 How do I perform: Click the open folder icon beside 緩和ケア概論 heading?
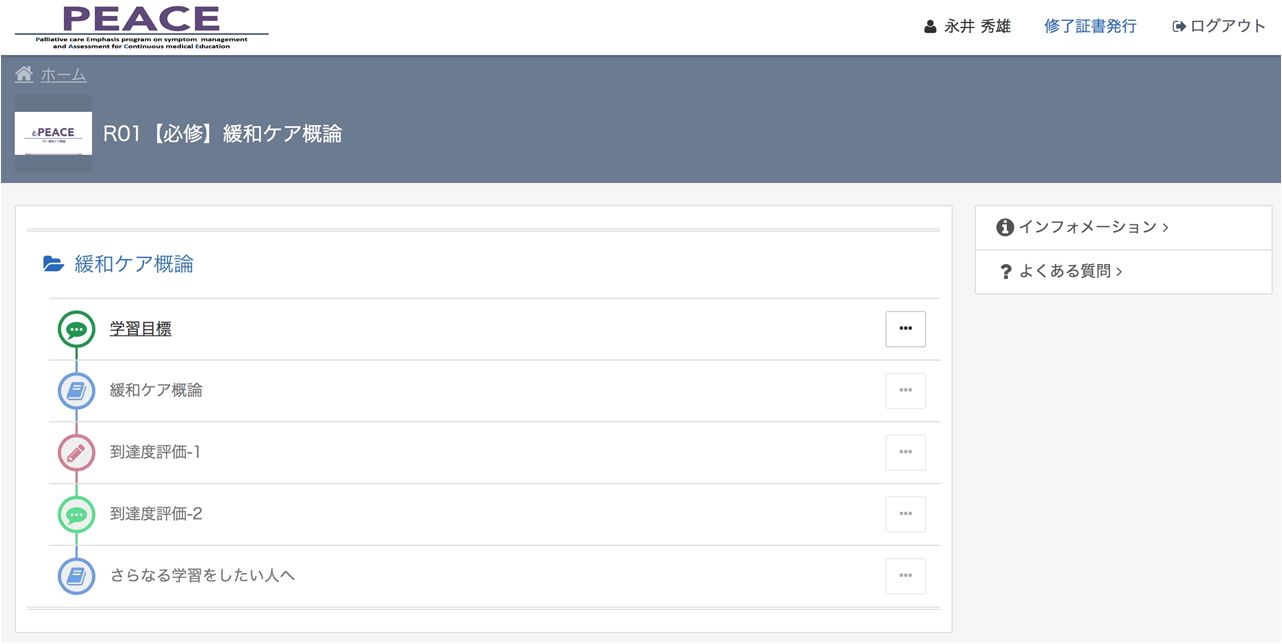(x=54, y=264)
